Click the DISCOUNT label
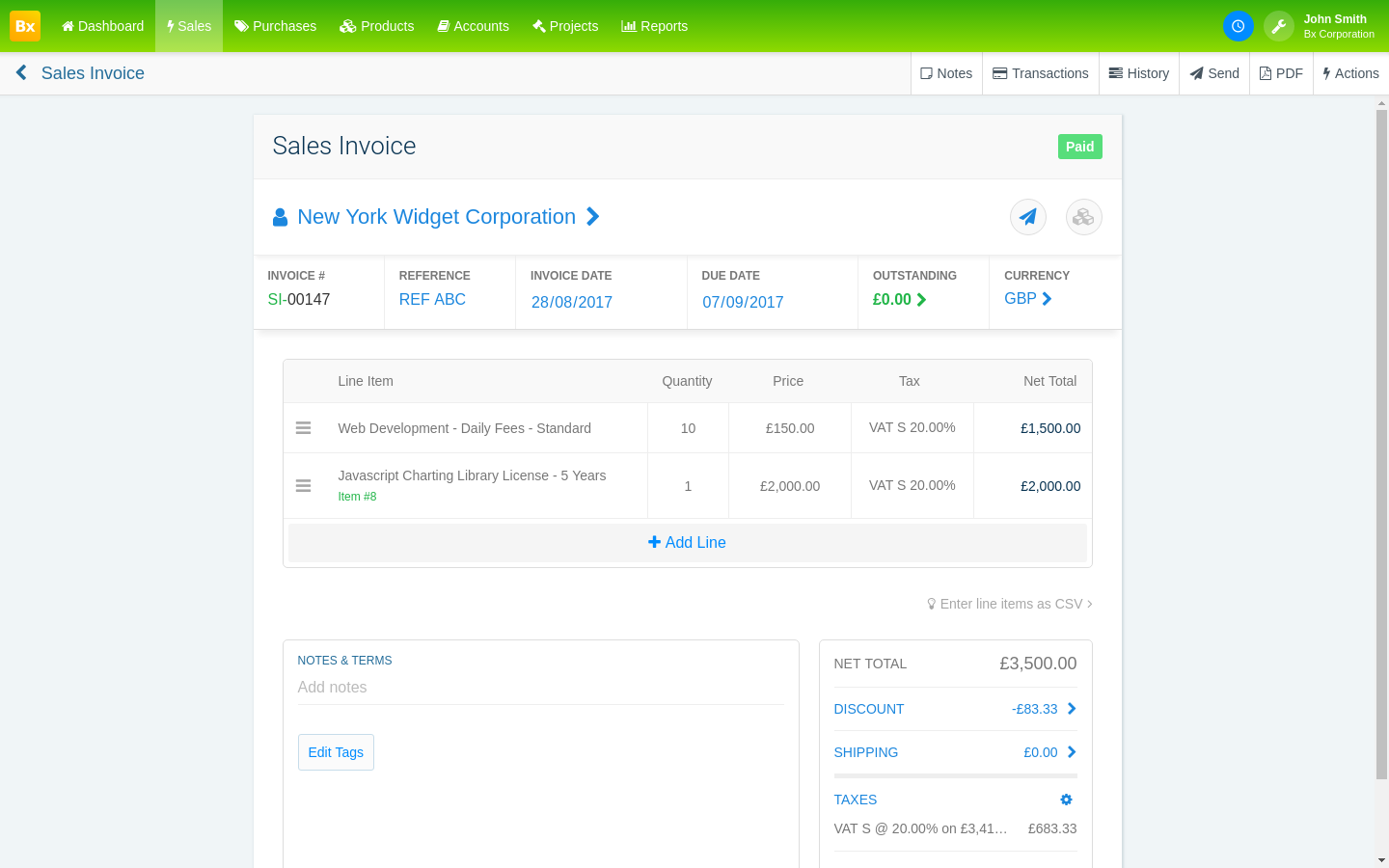 coord(869,709)
